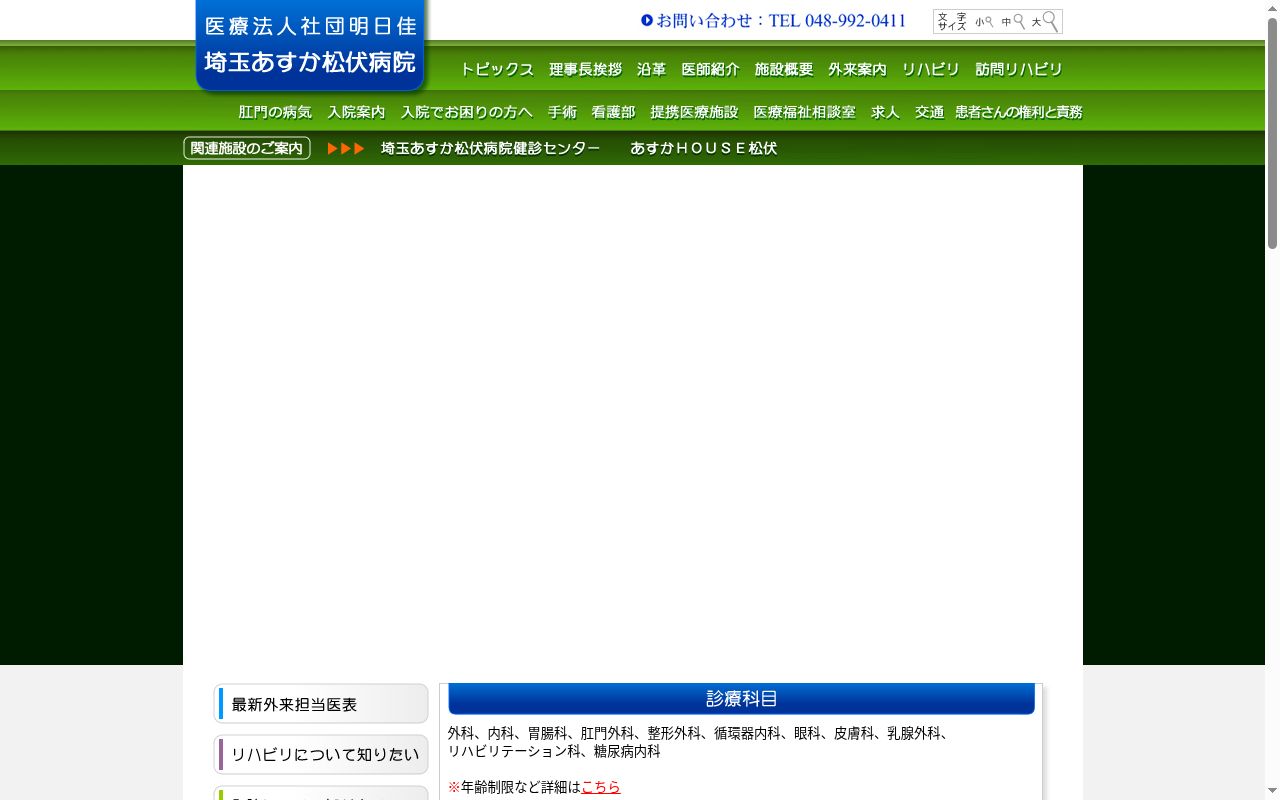
Task: Open 患者さんの権利と責務 menu item
Action: (1019, 112)
